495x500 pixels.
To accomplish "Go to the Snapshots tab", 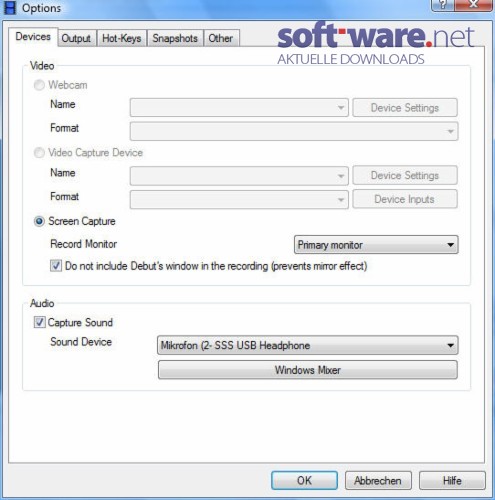I will tap(175, 38).
